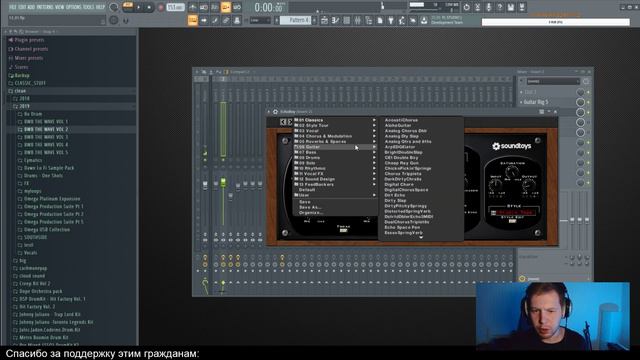Select 'Dawn Lo Fi Sample Pack' folder
The width and height of the screenshot is (640, 360).
coord(49,168)
